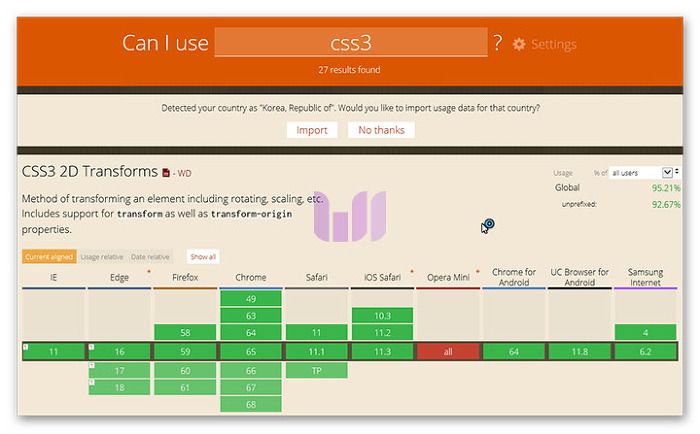This screenshot has width=700, height=434.
Task: Click the unprefixed 92.67% value
Action: 666,204
